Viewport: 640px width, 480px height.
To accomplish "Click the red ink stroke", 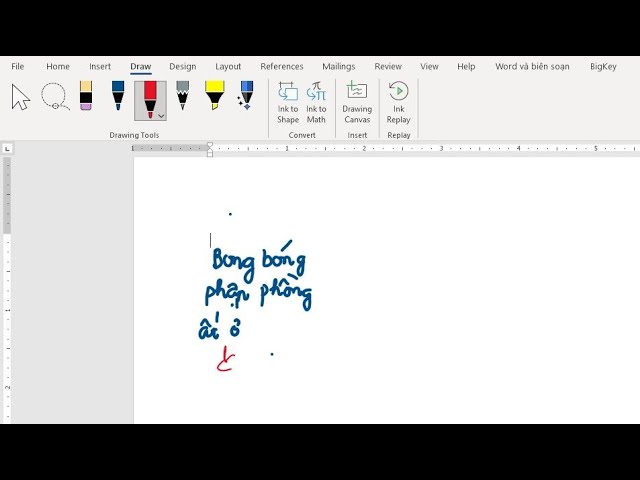I will coord(226,359).
